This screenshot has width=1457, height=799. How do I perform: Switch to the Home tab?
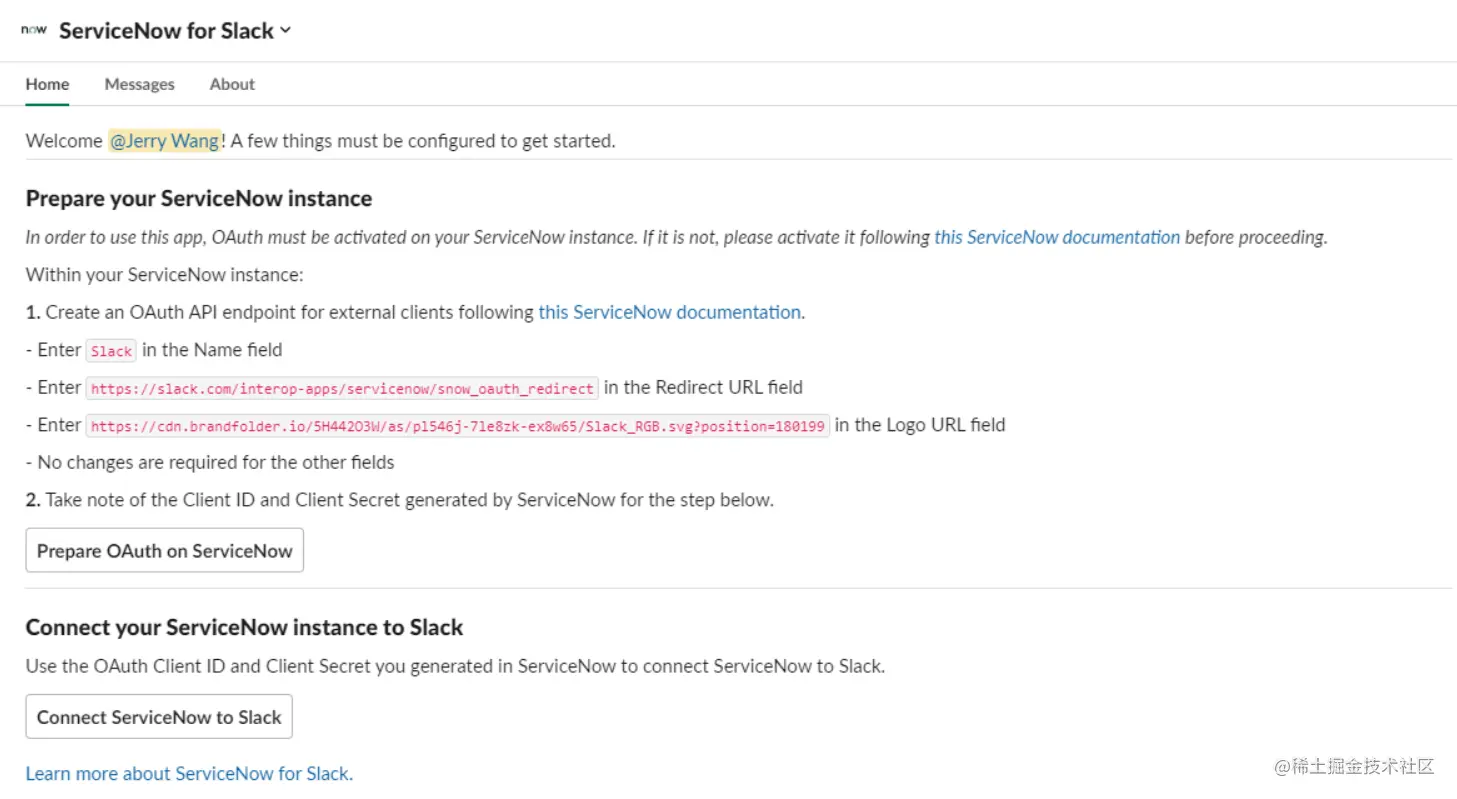(x=47, y=84)
